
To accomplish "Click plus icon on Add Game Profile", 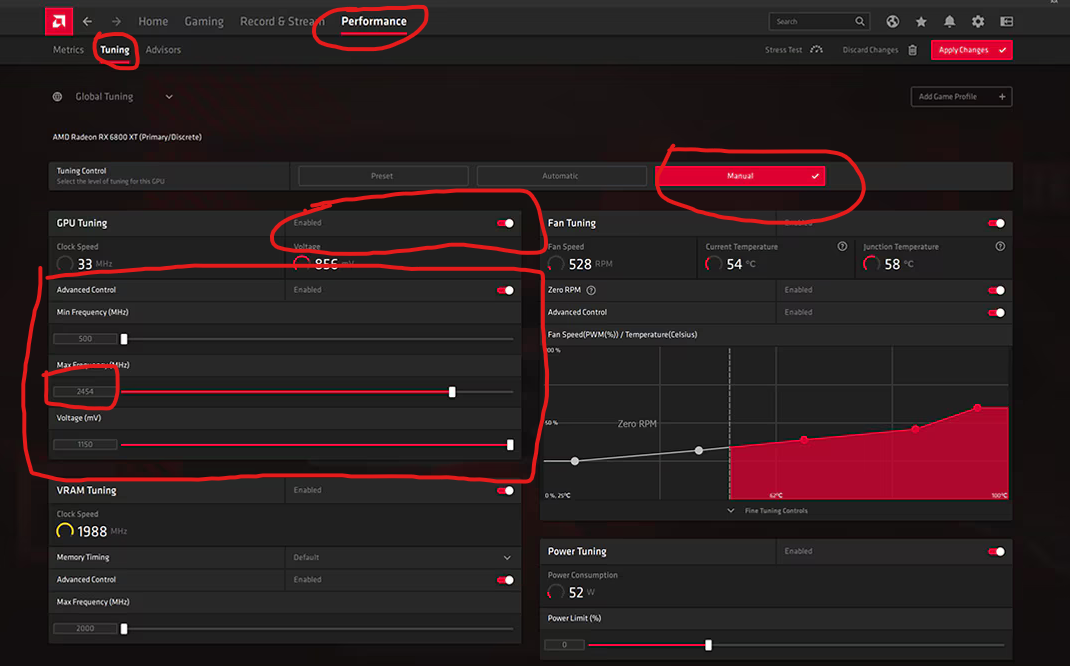I will pos(1002,97).
